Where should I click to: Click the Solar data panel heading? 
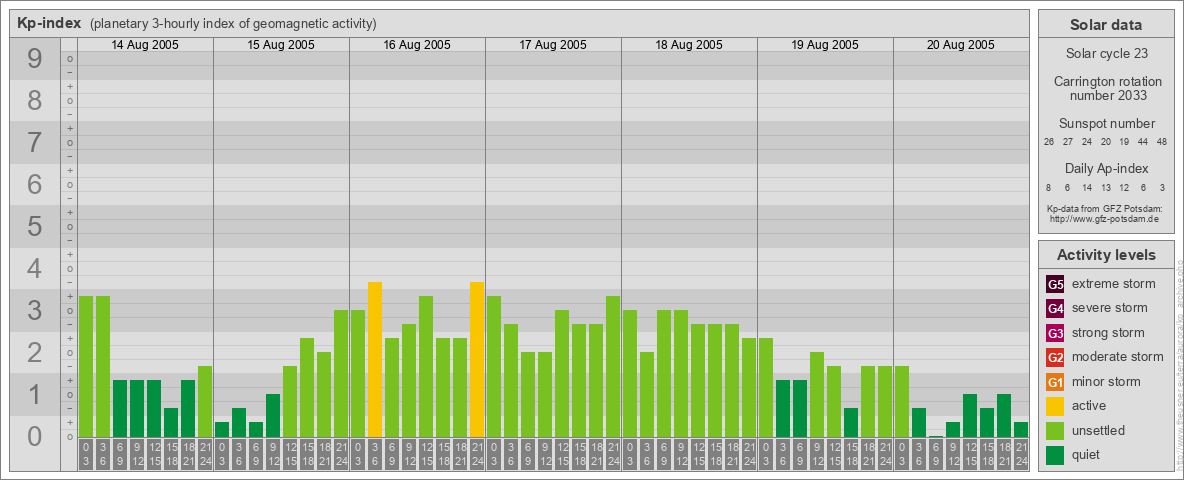[x=1105, y=25]
